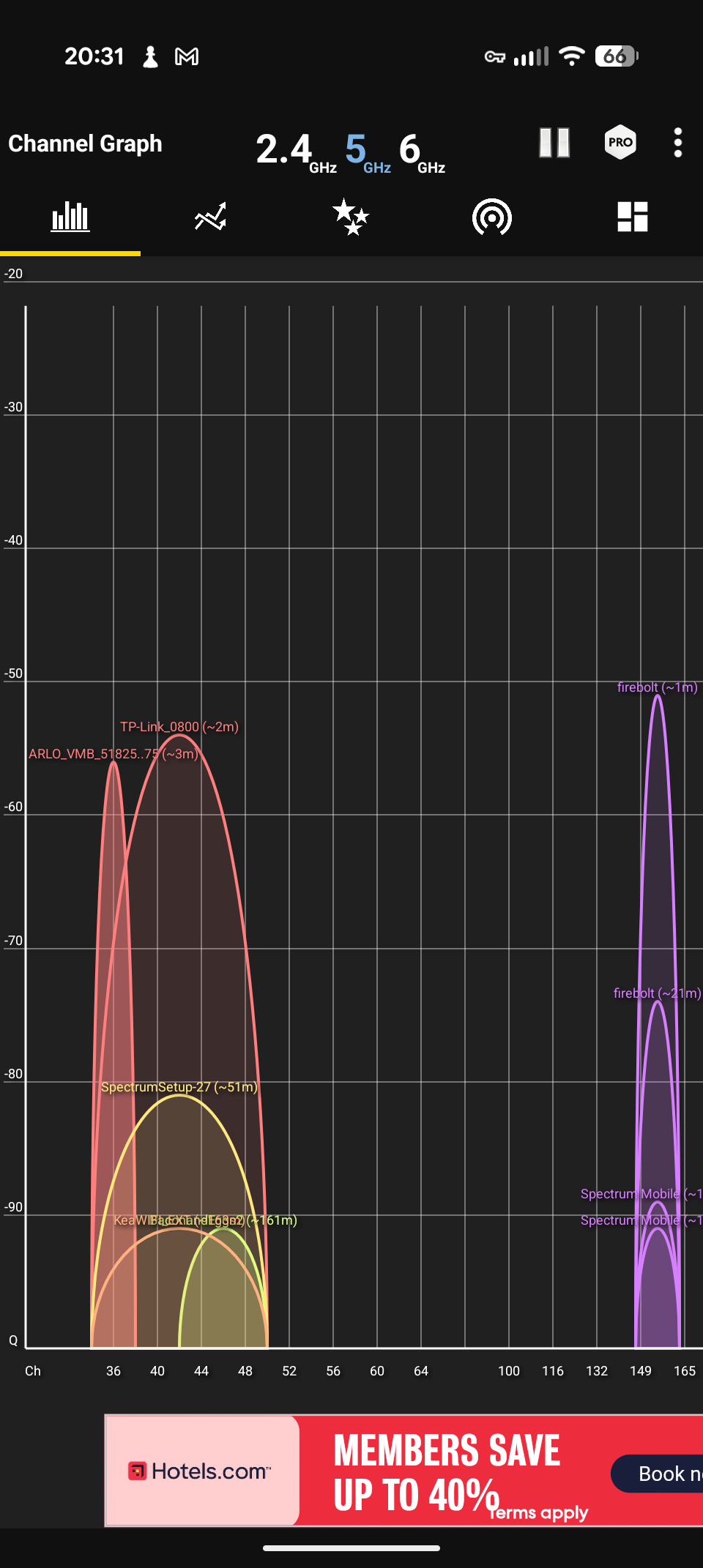
Task: Open the Channel Rating stars tab
Action: [351, 217]
